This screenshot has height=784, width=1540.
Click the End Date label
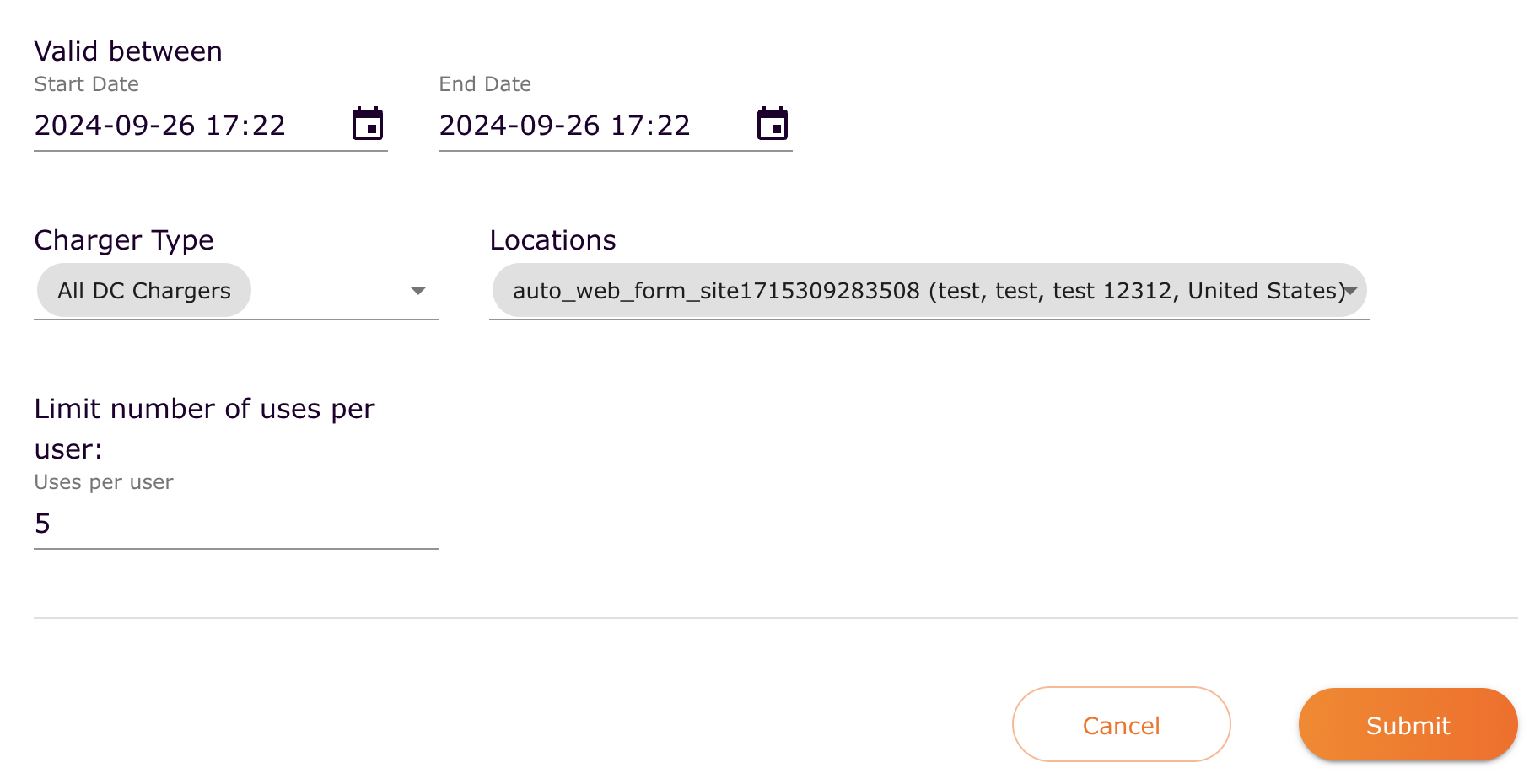tap(484, 83)
